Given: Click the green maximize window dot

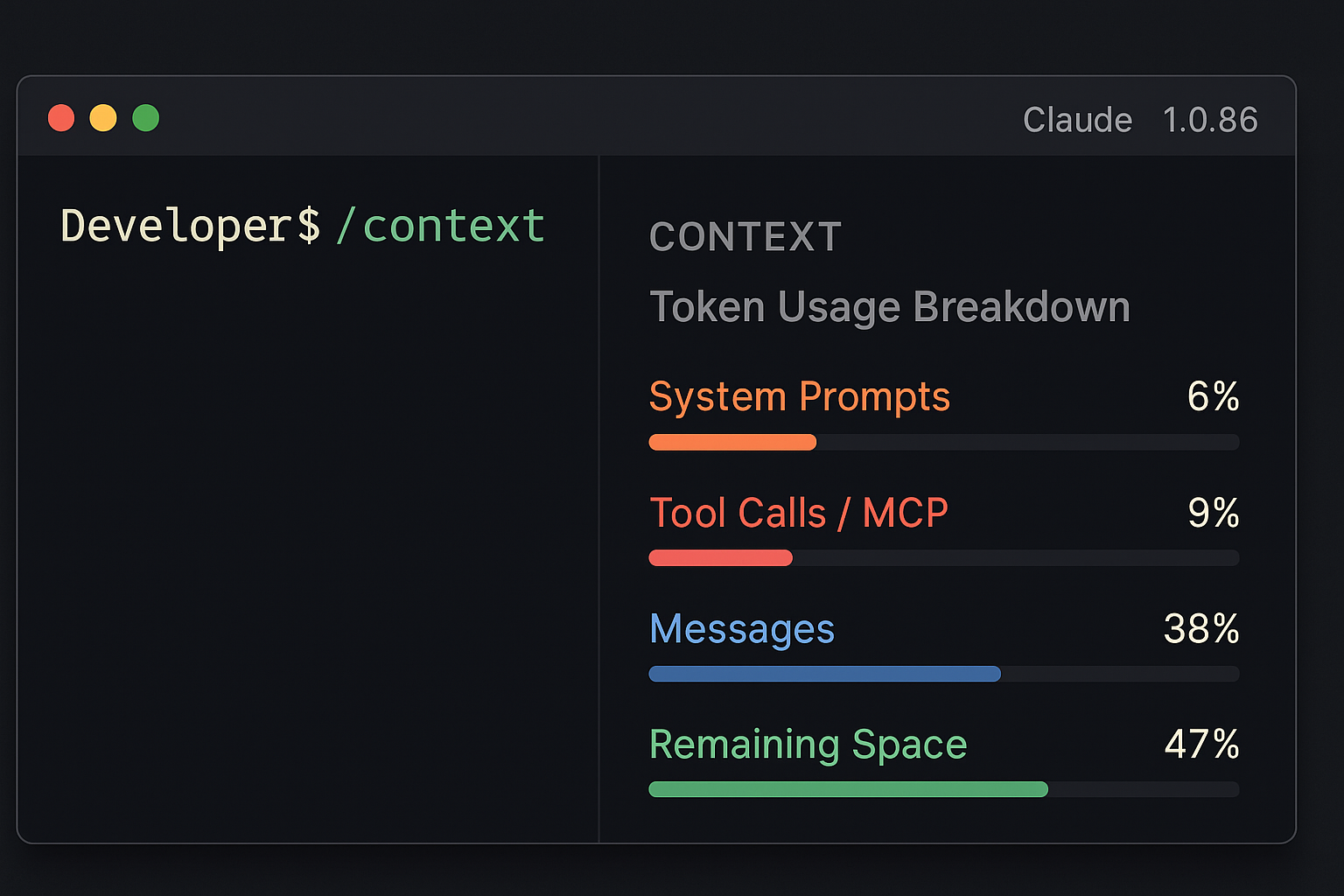Looking at the screenshot, I should click(x=146, y=117).
